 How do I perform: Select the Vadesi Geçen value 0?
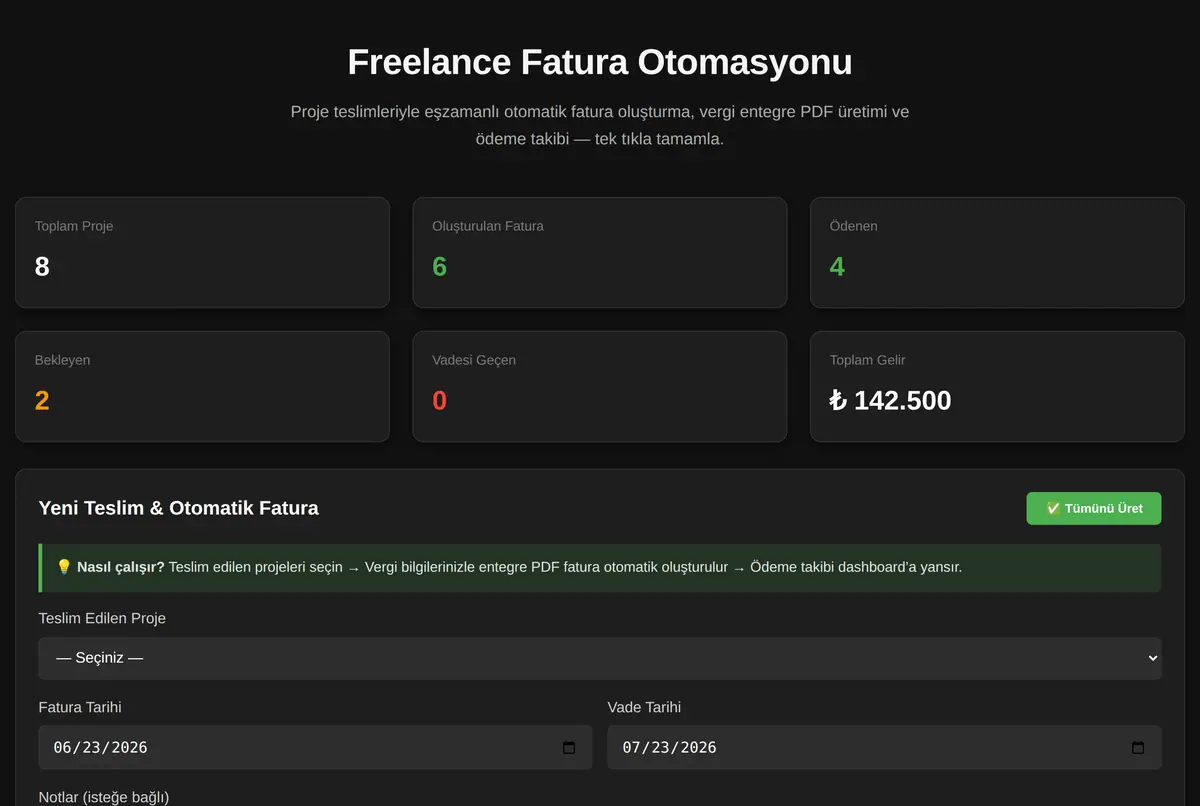pos(440,401)
